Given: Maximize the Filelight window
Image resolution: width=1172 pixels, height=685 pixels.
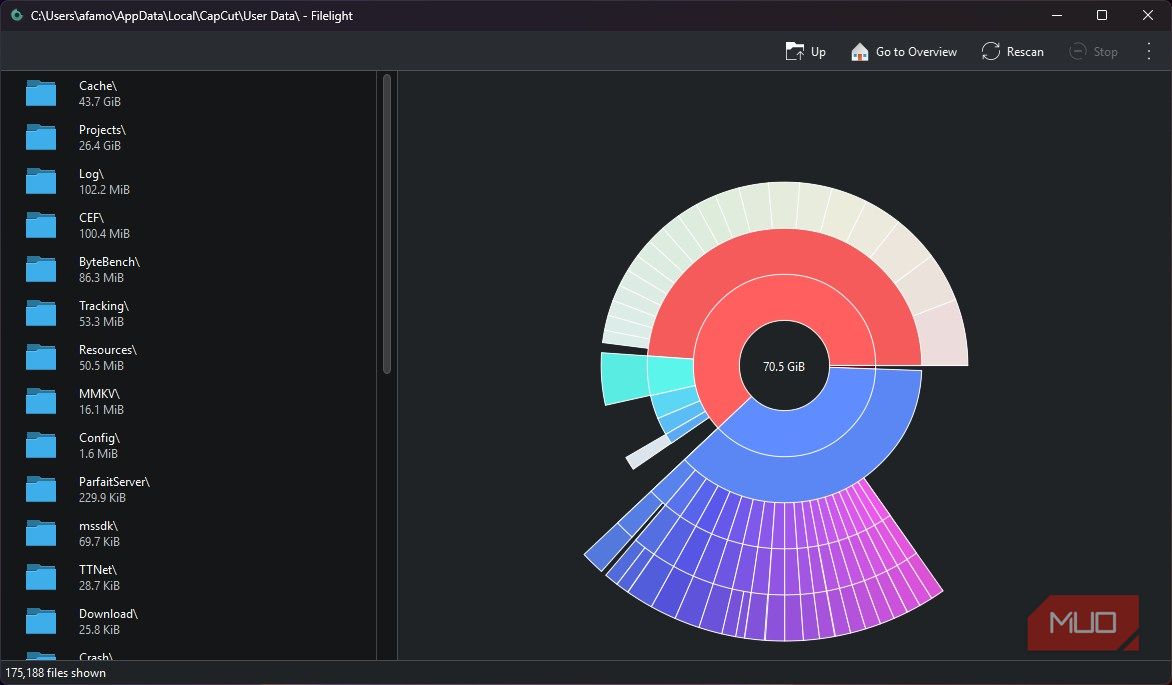Looking at the screenshot, I should click(1102, 15).
